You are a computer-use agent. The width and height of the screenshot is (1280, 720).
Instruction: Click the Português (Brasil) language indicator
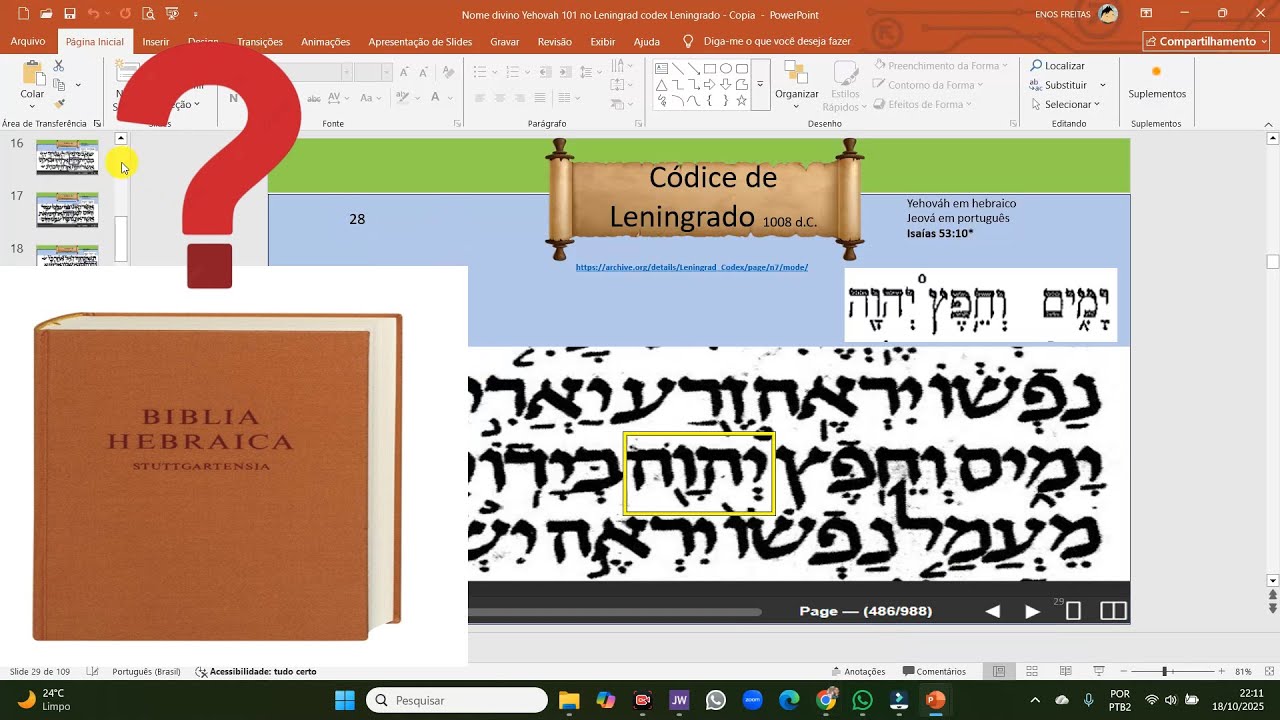tap(146, 672)
